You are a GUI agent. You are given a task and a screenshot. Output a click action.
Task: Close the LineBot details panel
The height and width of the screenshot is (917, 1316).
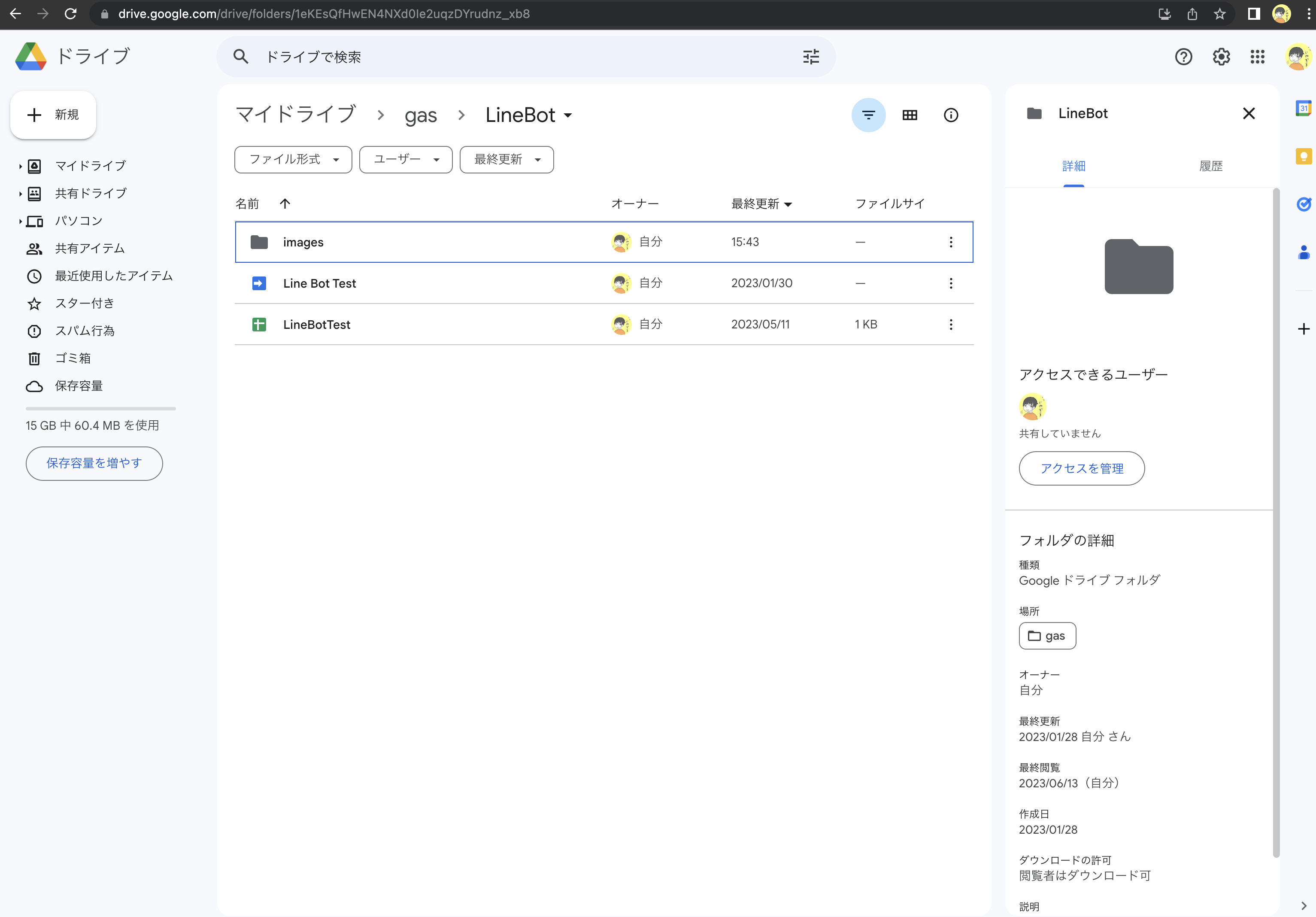pos(1248,113)
